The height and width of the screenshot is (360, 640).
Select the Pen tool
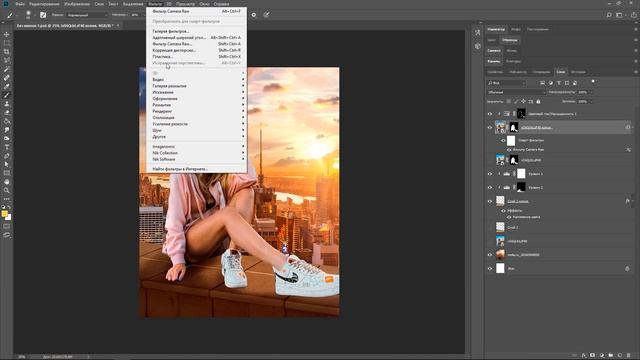[7, 156]
